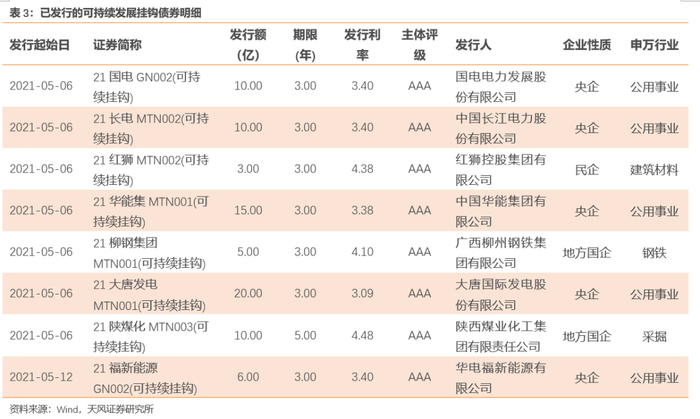The image size is (700, 419).
Task: Click the issuer 国电电力发展股份有限公司
Action: tap(500, 87)
